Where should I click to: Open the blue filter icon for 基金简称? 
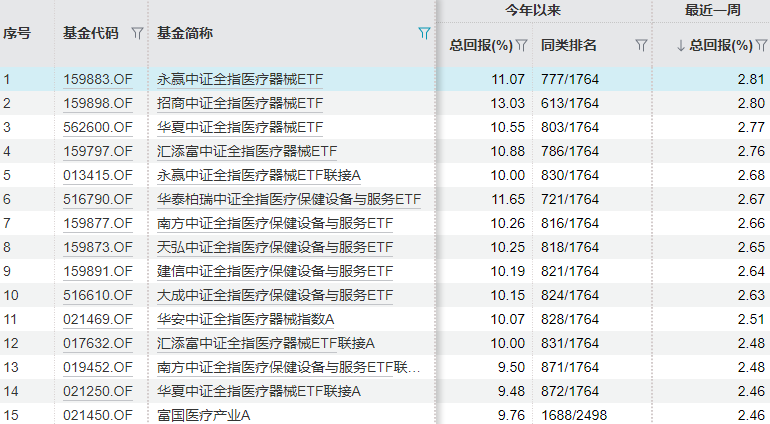pyautogui.click(x=424, y=33)
